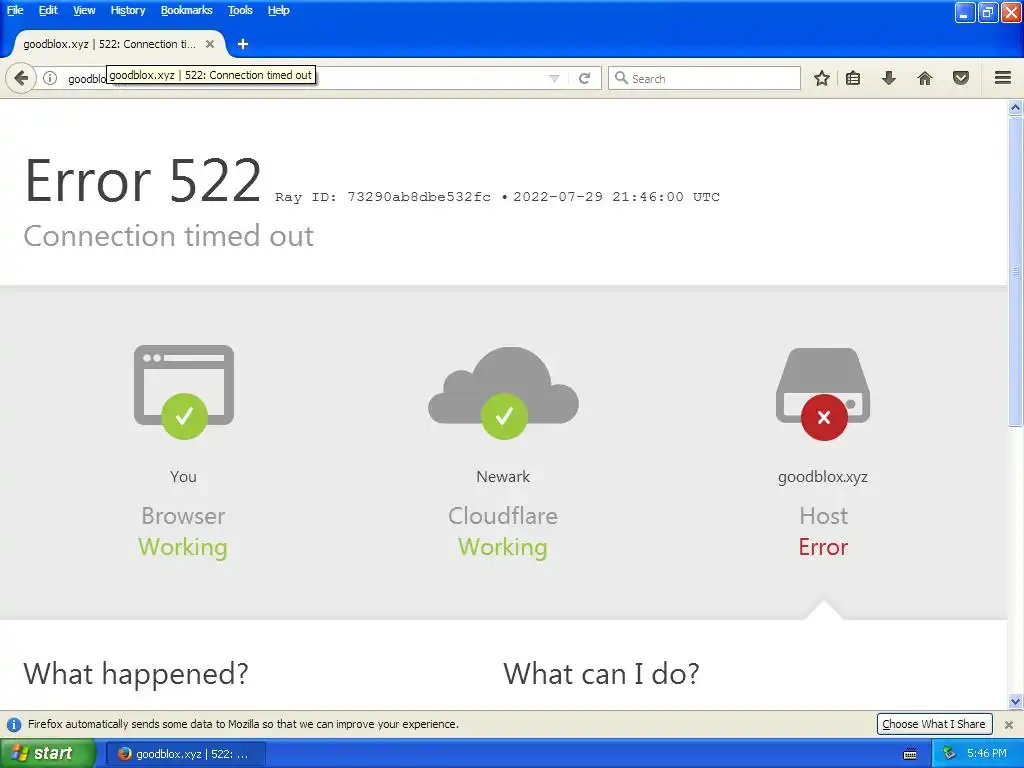Dismiss the Mozilla data notification bar

pos(1009,724)
